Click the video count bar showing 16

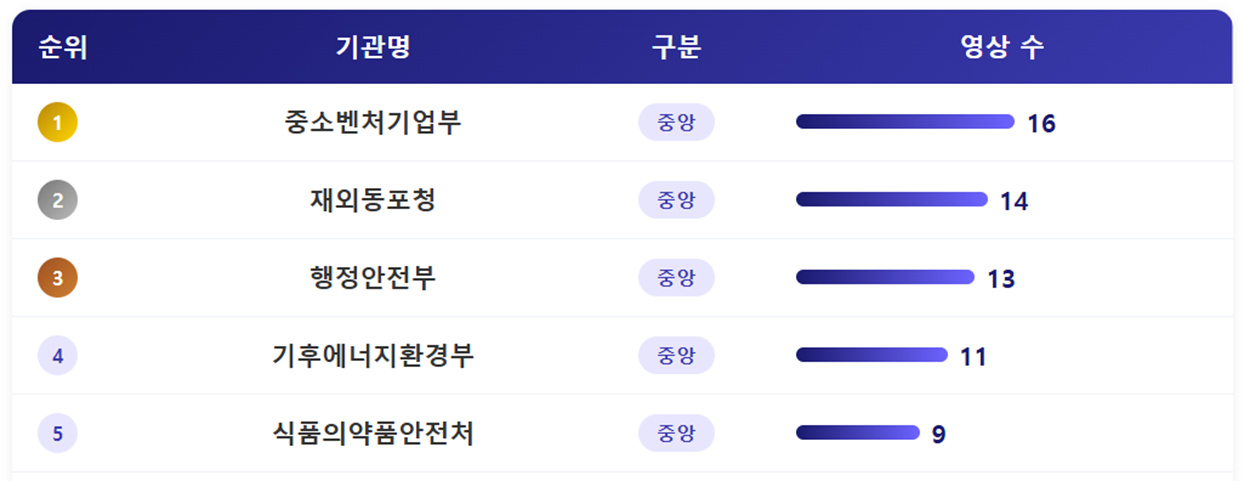pos(905,122)
